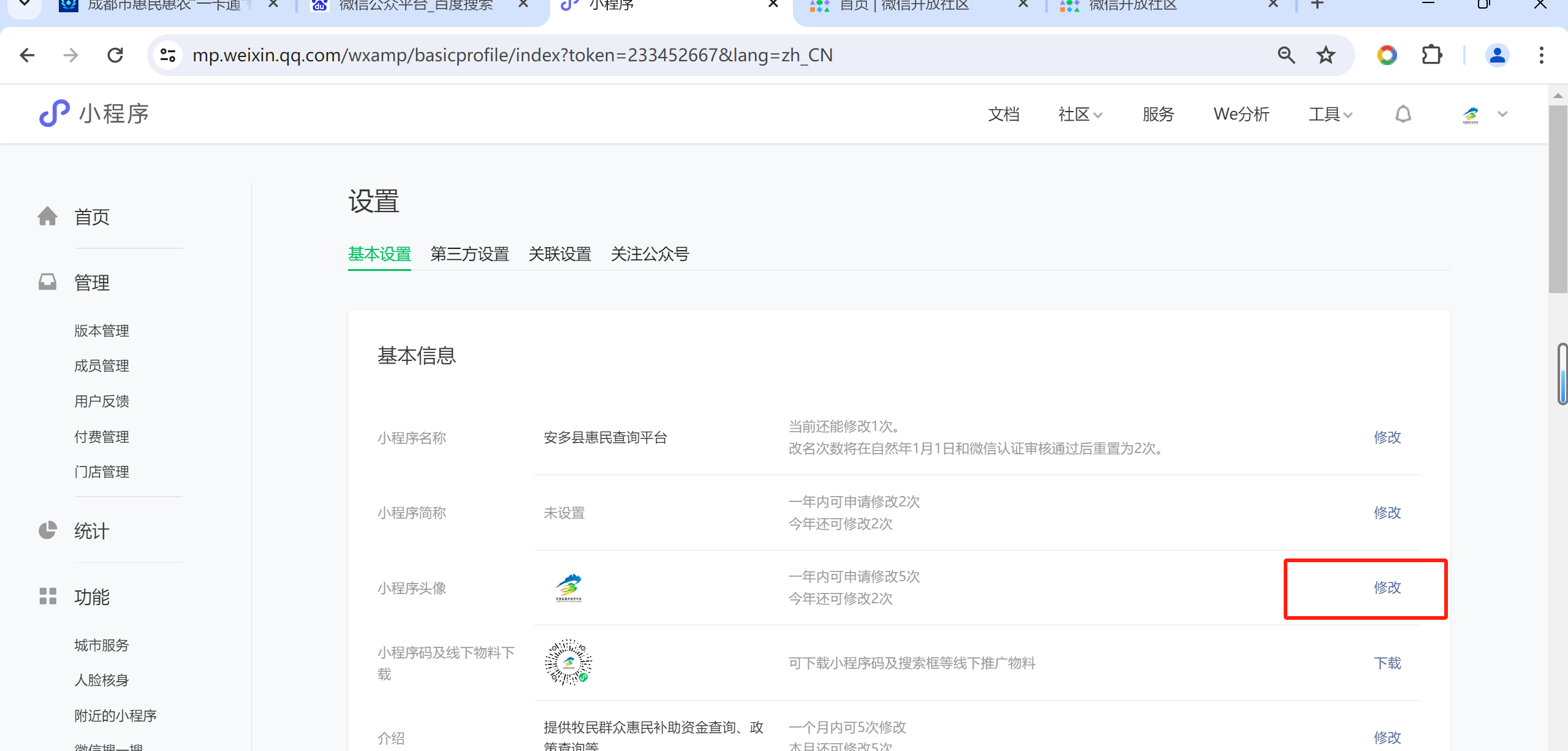The image size is (1568, 751).
Task: Bookmark page with star icon
Action: click(x=1326, y=55)
